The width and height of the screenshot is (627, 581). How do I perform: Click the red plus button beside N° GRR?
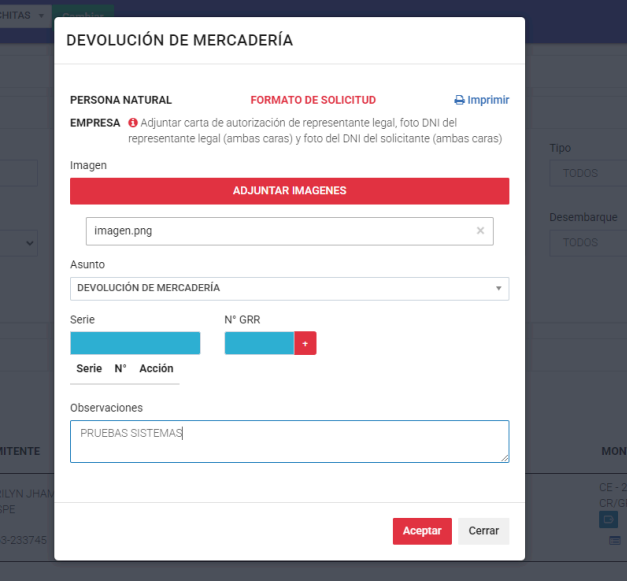click(305, 343)
